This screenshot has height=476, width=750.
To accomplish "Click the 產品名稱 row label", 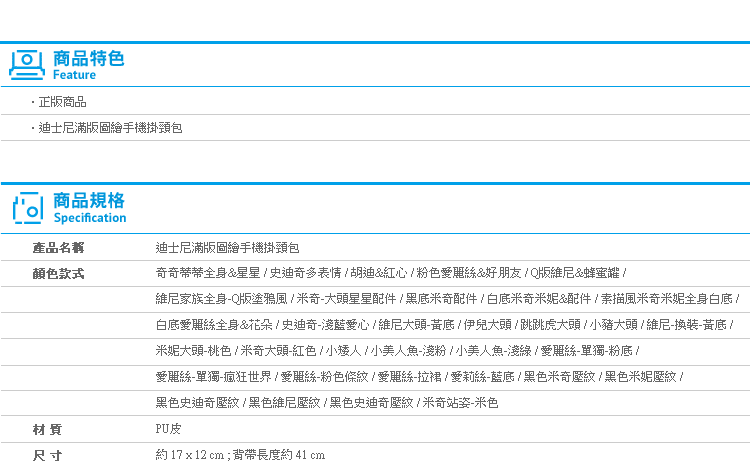I will click(58, 248).
